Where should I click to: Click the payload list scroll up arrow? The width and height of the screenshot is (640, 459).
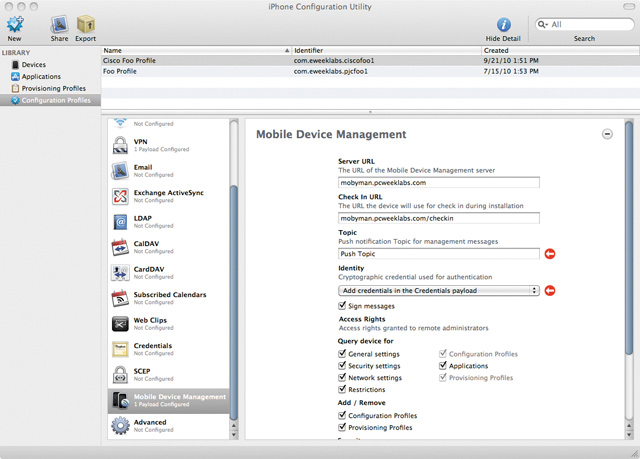click(234, 426)
